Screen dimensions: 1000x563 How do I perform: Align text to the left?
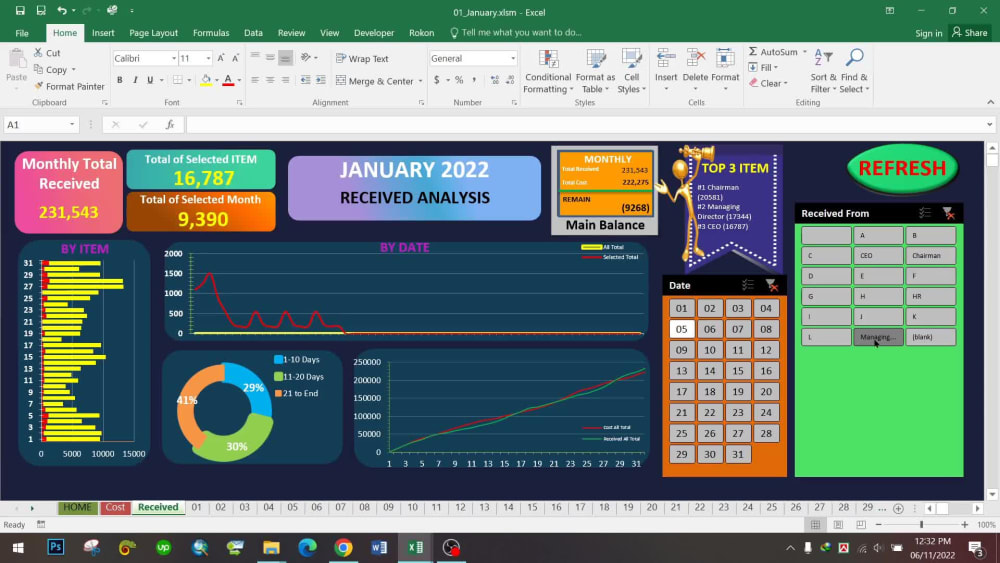(x=255, y=80)
